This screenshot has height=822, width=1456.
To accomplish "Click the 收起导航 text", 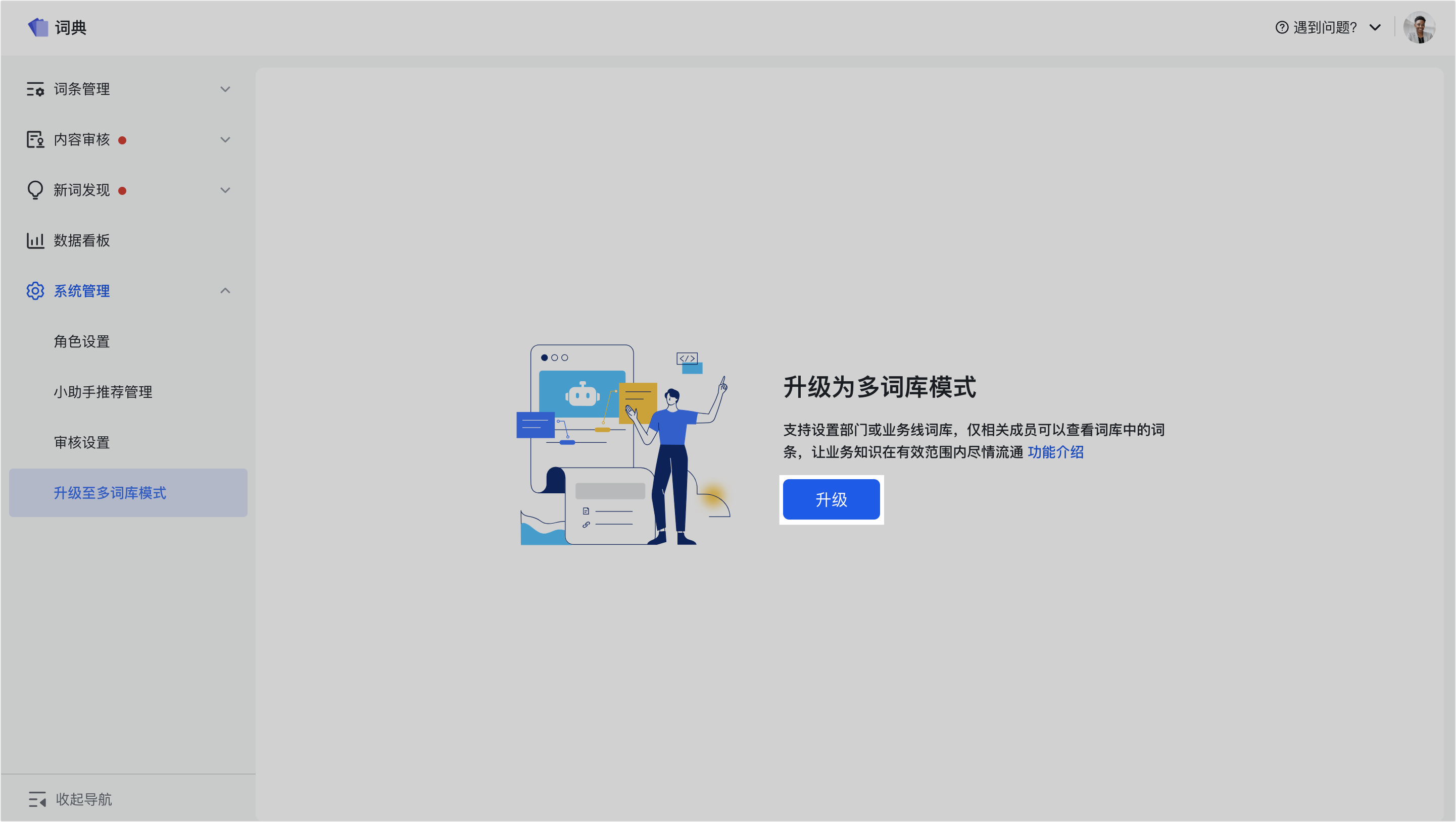I will click(x=84, y=799).
